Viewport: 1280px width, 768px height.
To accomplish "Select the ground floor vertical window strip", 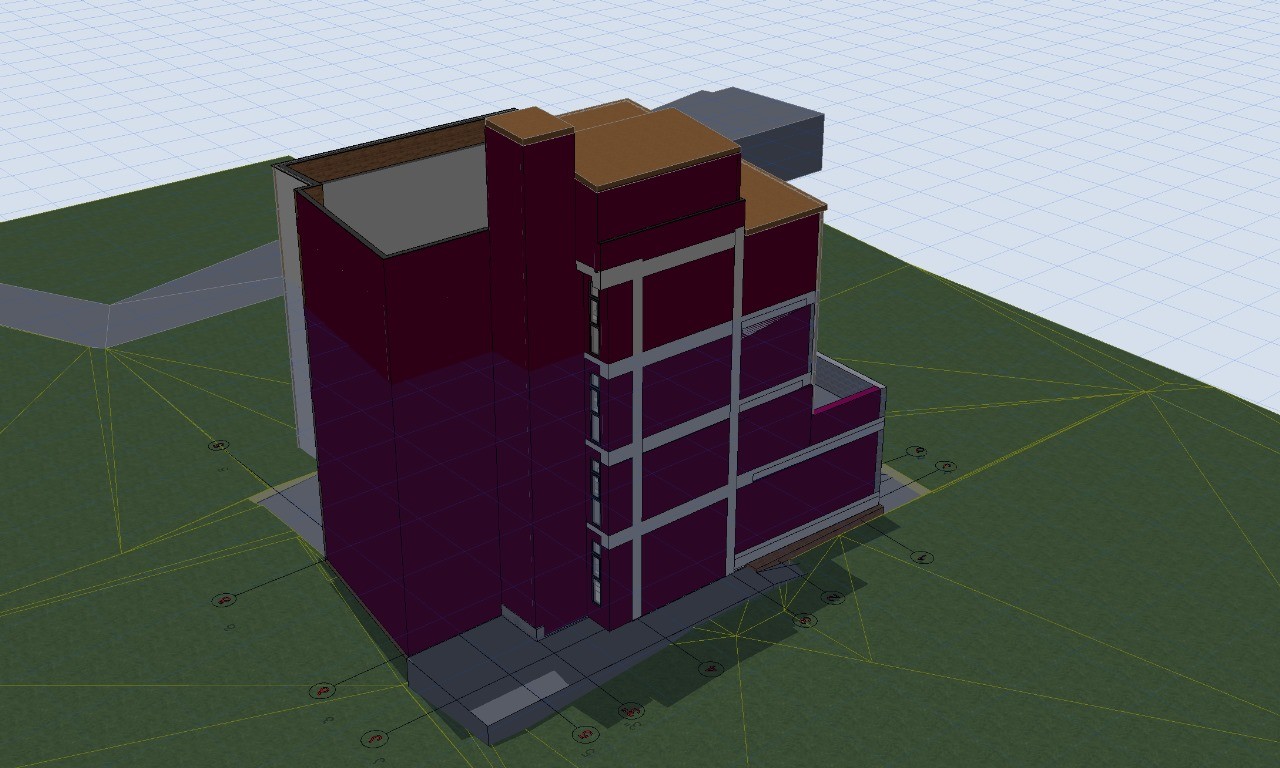I will coord(596,571).
